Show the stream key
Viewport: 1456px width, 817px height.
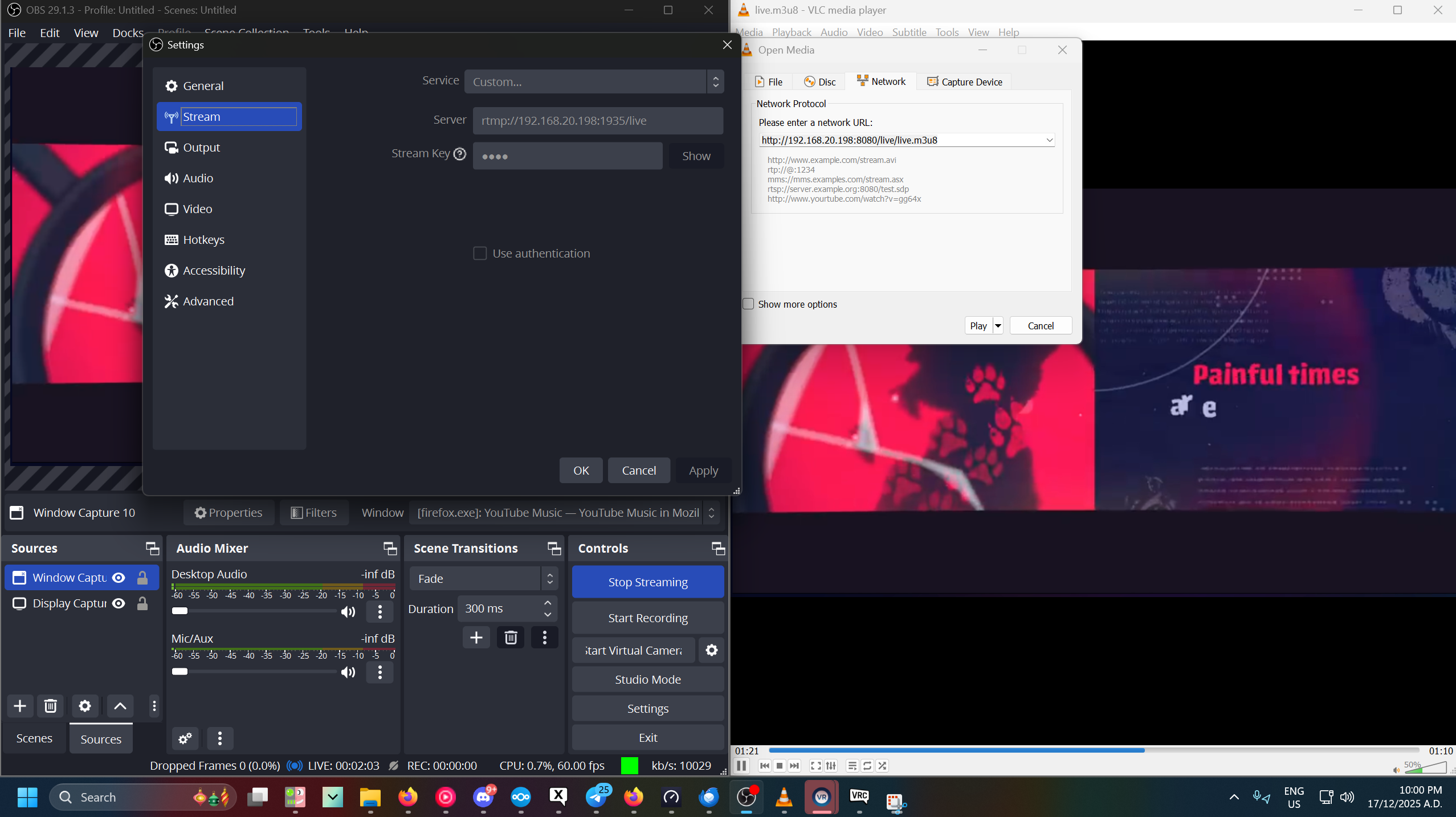696,156
